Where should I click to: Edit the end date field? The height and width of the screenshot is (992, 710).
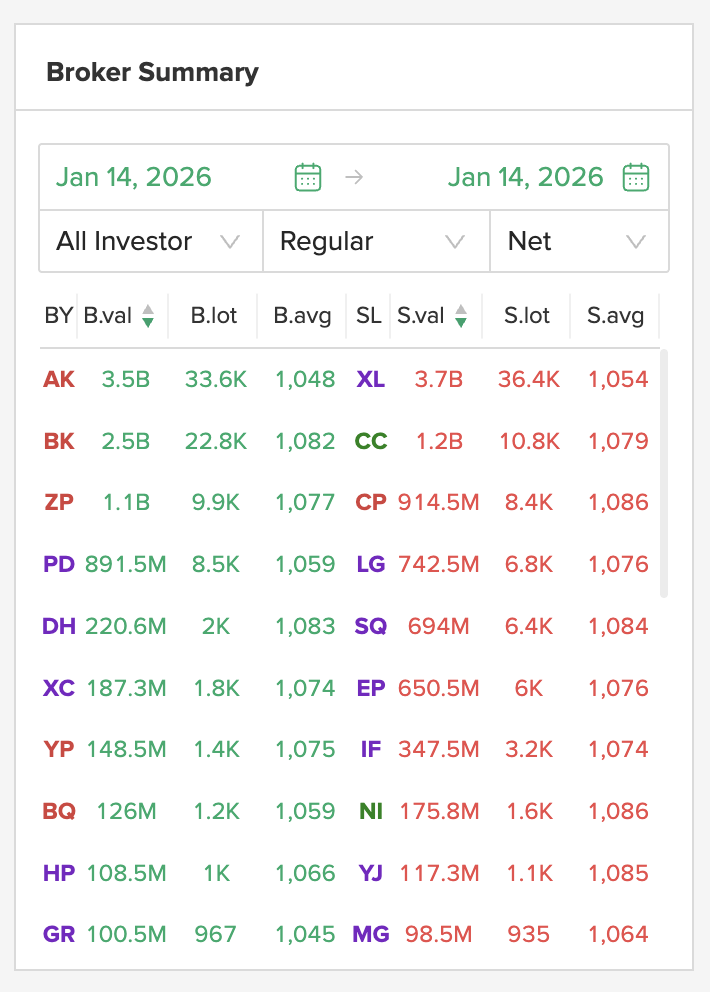(x=525, y=178)
